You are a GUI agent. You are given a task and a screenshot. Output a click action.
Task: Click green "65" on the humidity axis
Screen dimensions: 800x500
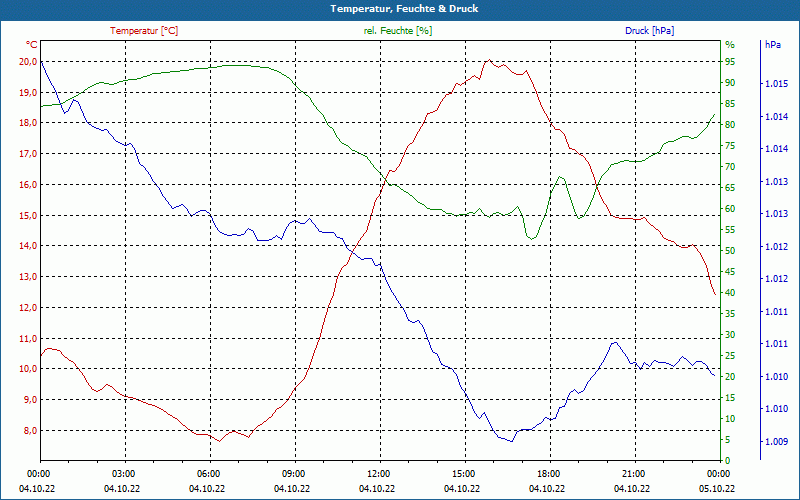point(730,188)
